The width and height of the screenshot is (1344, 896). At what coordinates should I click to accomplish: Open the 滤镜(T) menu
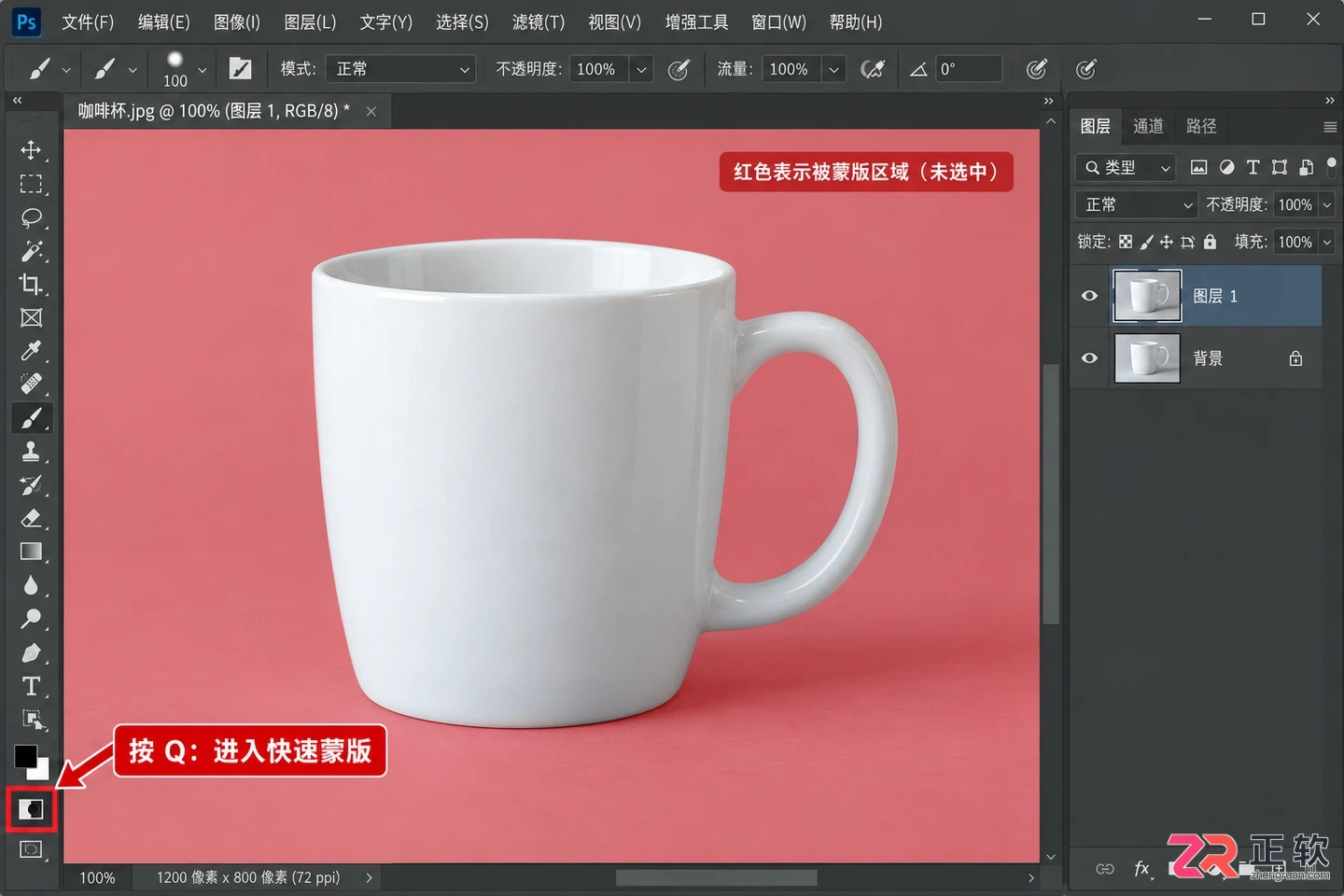click(x=539, y=21)
